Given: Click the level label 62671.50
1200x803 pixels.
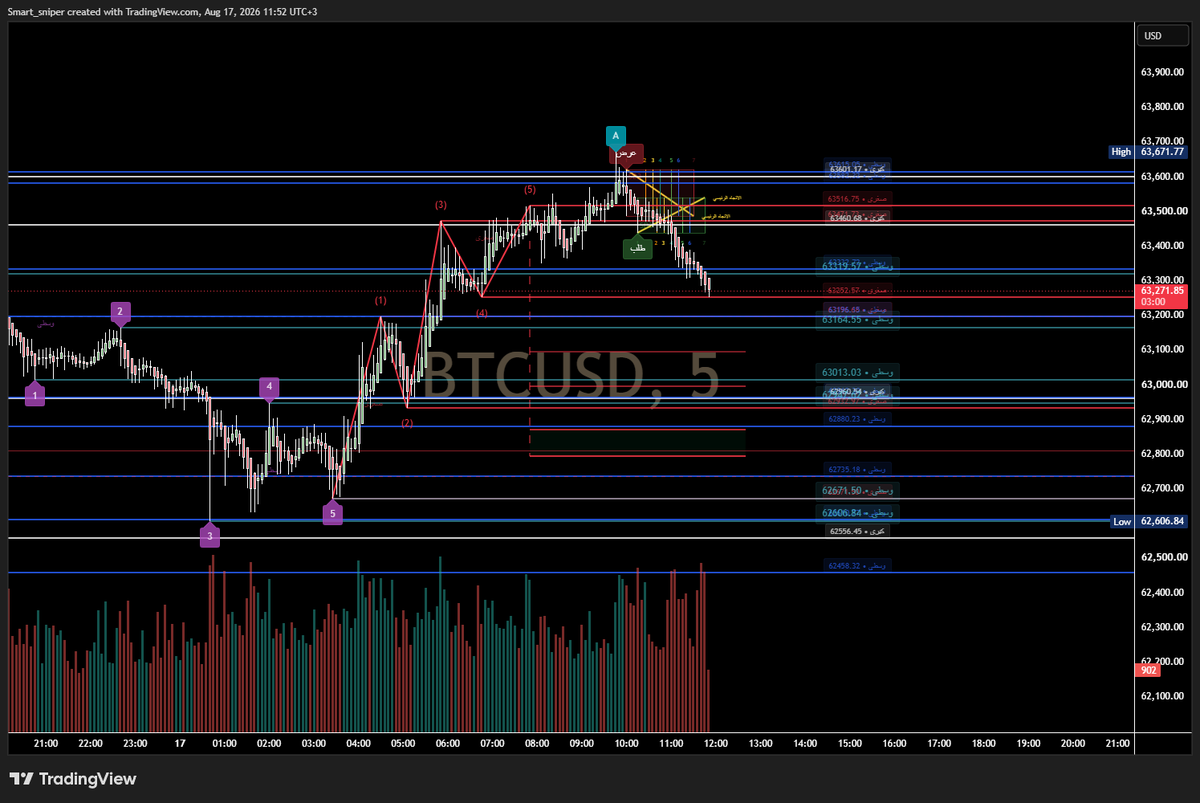Looking at the screenshot, I should [858, 491].
